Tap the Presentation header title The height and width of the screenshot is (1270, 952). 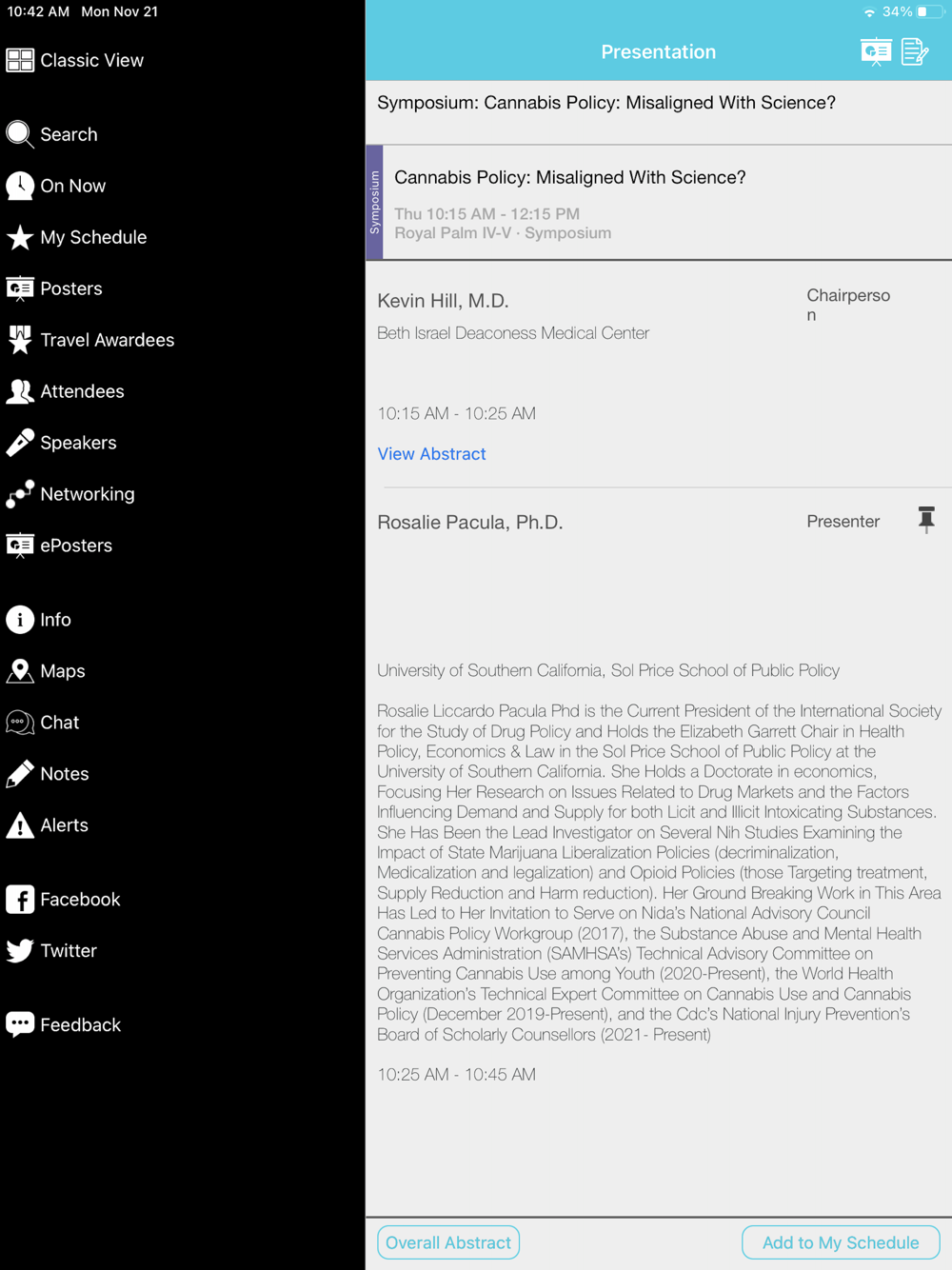pos(659,52)
